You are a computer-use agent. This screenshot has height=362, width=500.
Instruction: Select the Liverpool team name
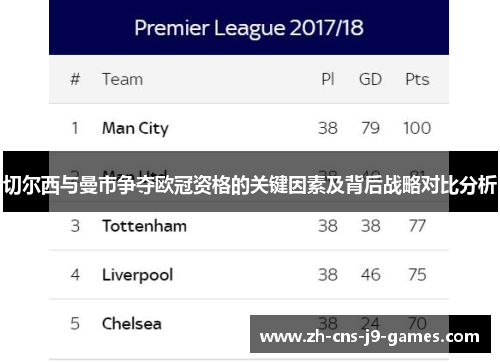tap(137, 275)
